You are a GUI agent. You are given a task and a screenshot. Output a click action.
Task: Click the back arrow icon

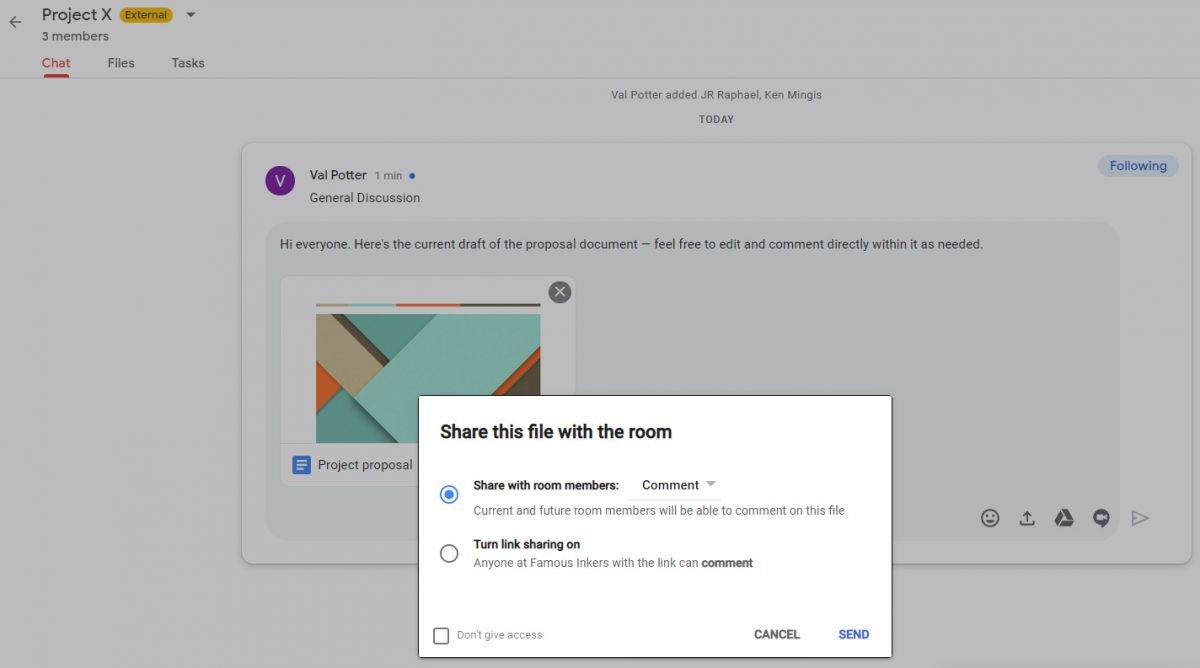pyautogui.click(x=15, y=22)
